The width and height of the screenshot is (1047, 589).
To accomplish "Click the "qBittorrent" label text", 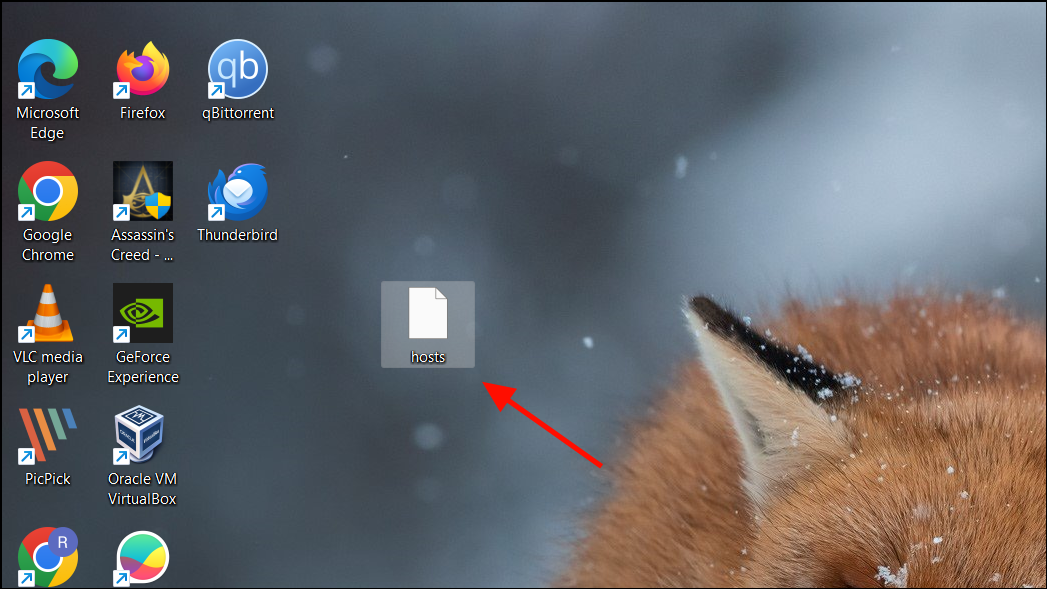I will pos(238,113).
